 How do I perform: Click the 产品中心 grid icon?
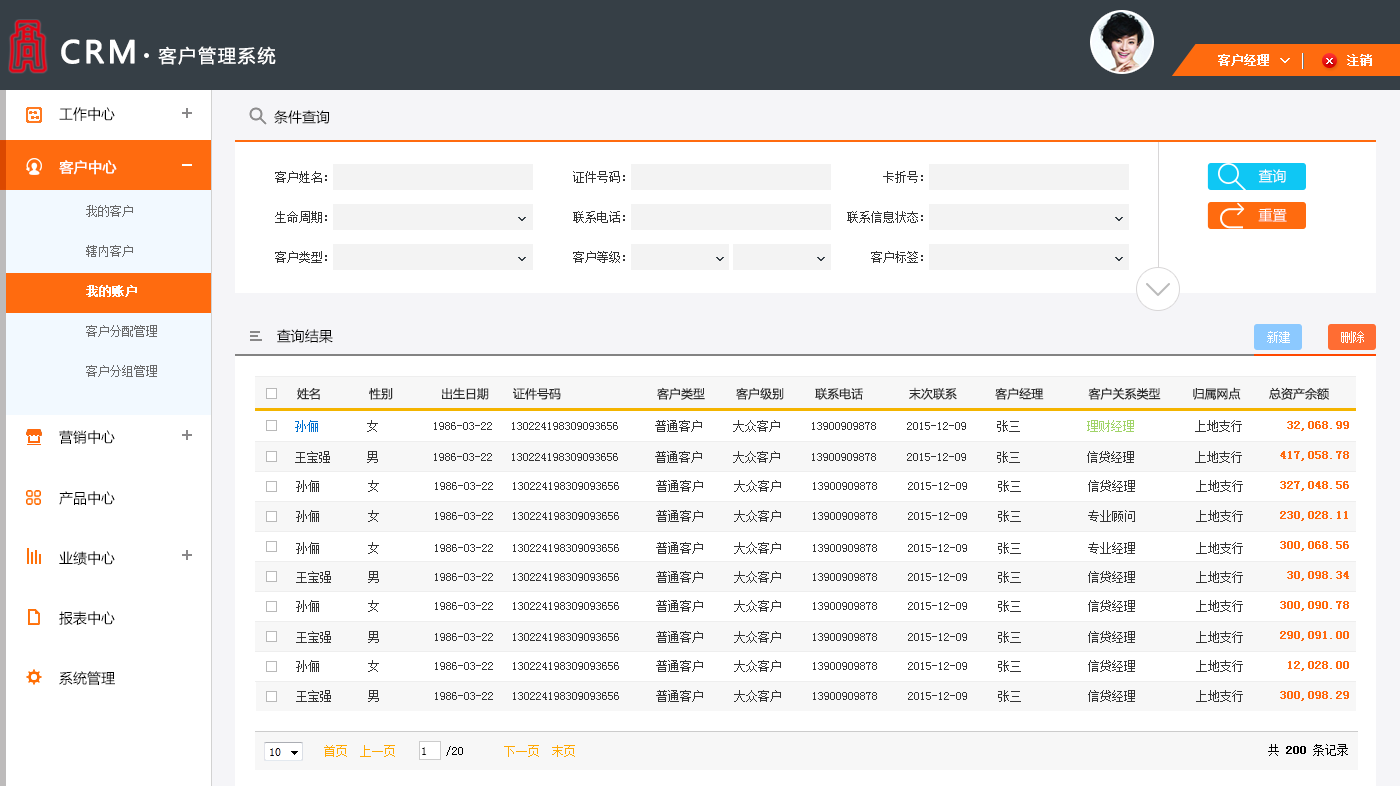point(34,498)
